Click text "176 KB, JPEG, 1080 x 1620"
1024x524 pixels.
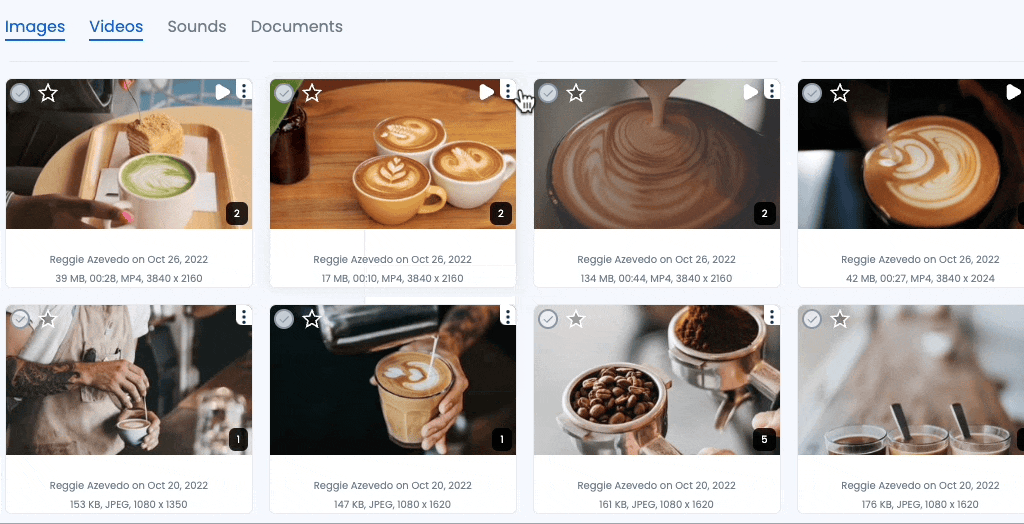[x=920, y=504]
